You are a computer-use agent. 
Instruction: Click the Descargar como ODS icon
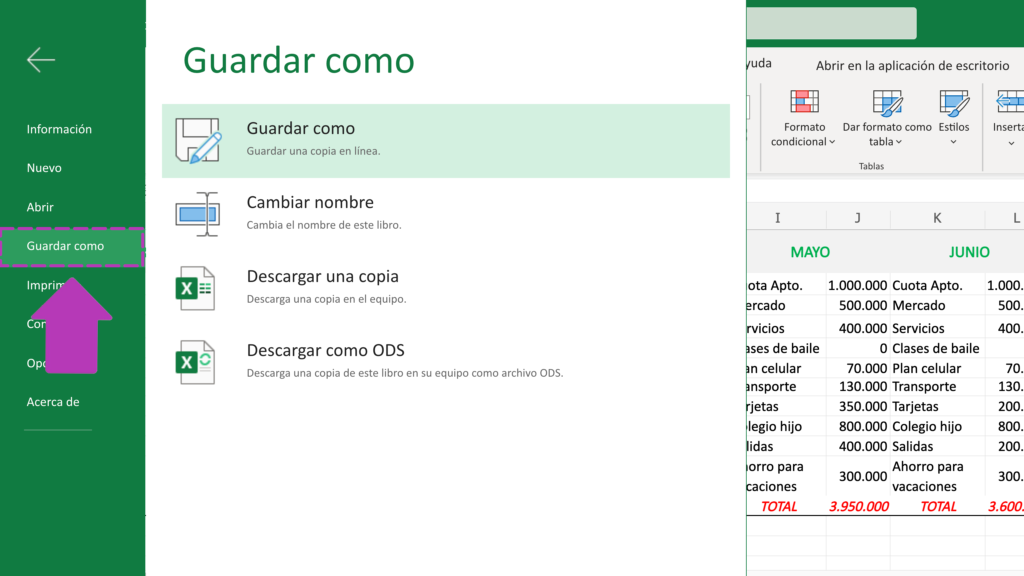[x=196, y=362]
